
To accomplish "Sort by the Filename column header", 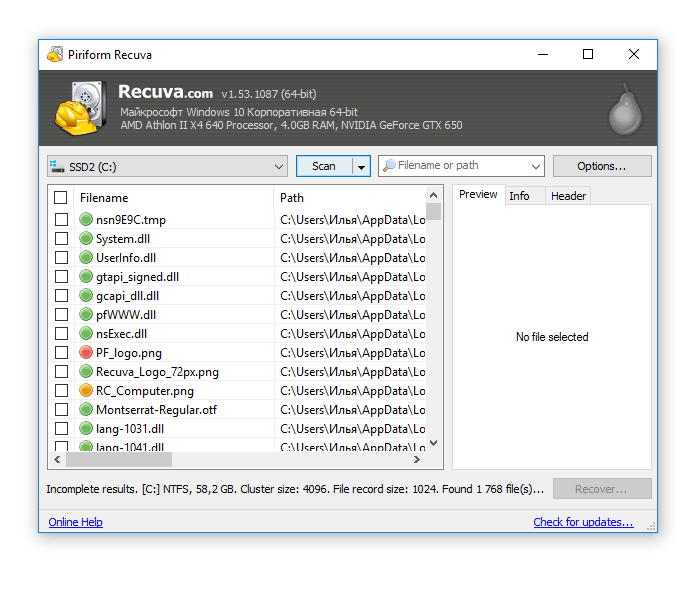I will [174, 198].
